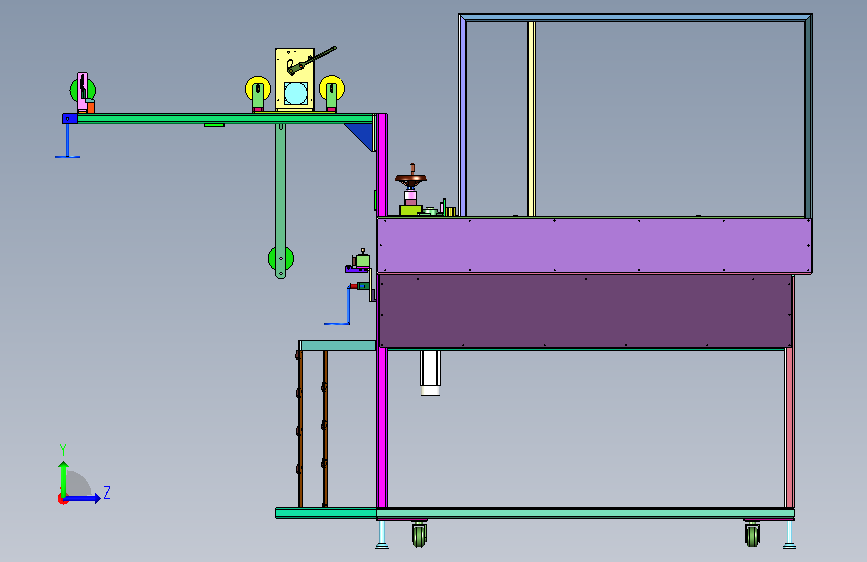Select the cream control box on shelf
This screenshot has height=562, width=867.
click(x=295, y=79)
